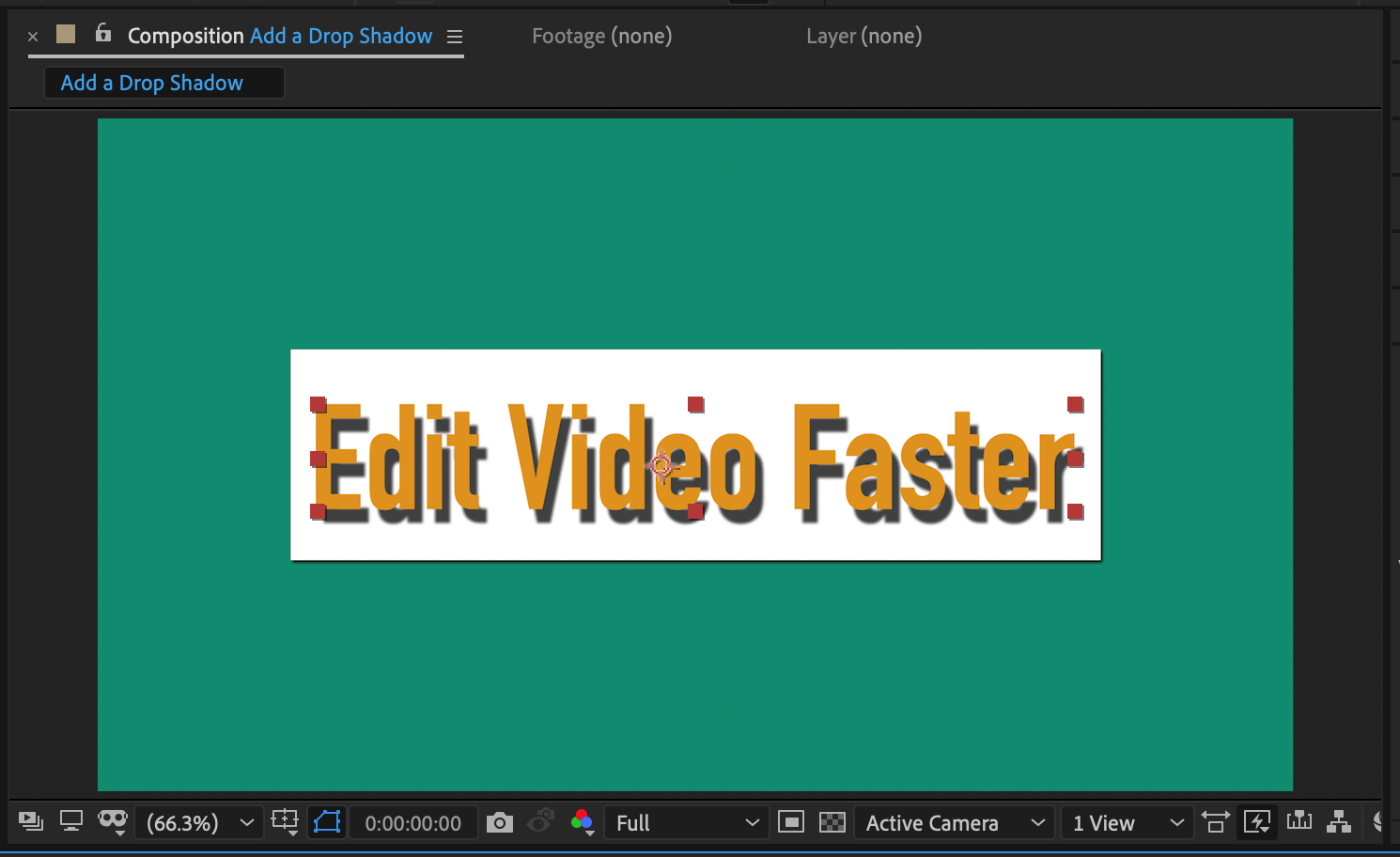Click the Timeline button icon
This screenshot has height=857, width=1400.
tap(1299, 821)
